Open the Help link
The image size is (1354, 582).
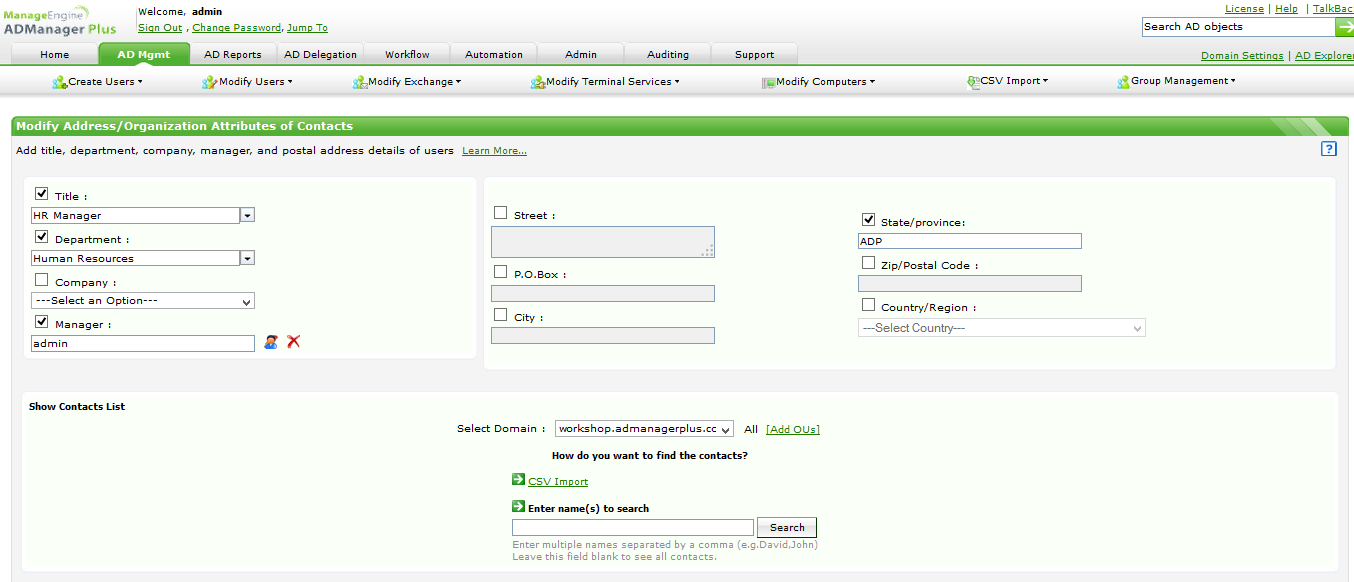1286,9
